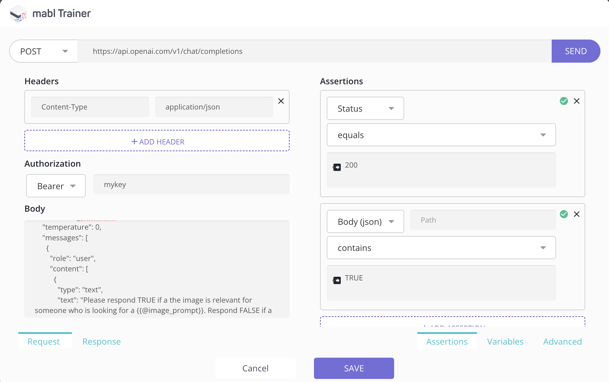The width and height of the screenshot is (609, 382).
Task: Switch to the Variables tab
Action: [505, 342]
